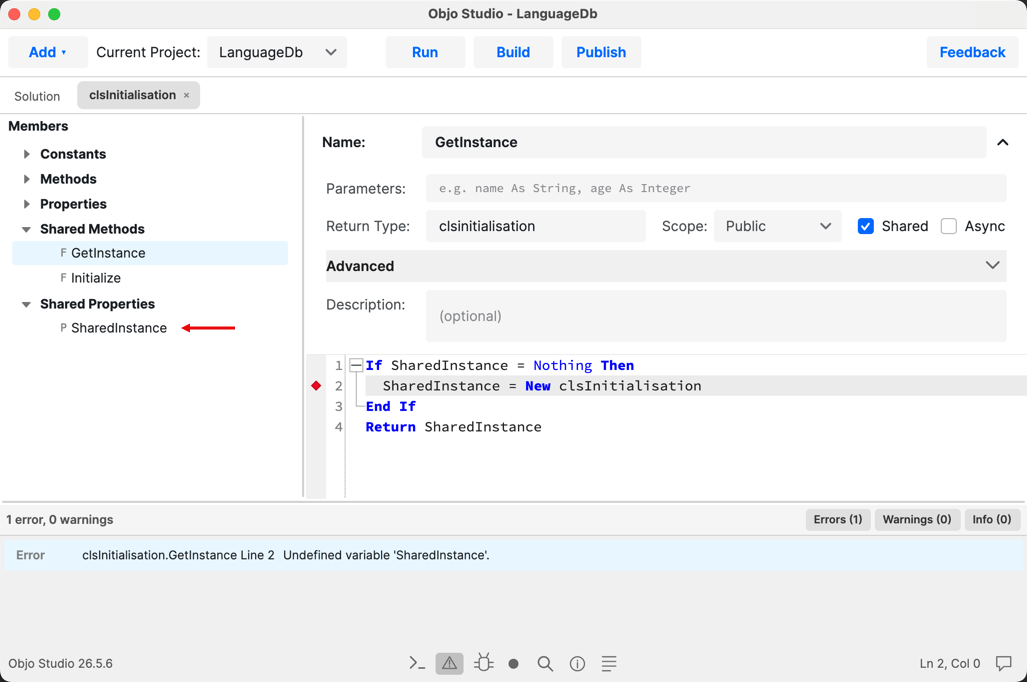Show the Info (0) filter

992,520
